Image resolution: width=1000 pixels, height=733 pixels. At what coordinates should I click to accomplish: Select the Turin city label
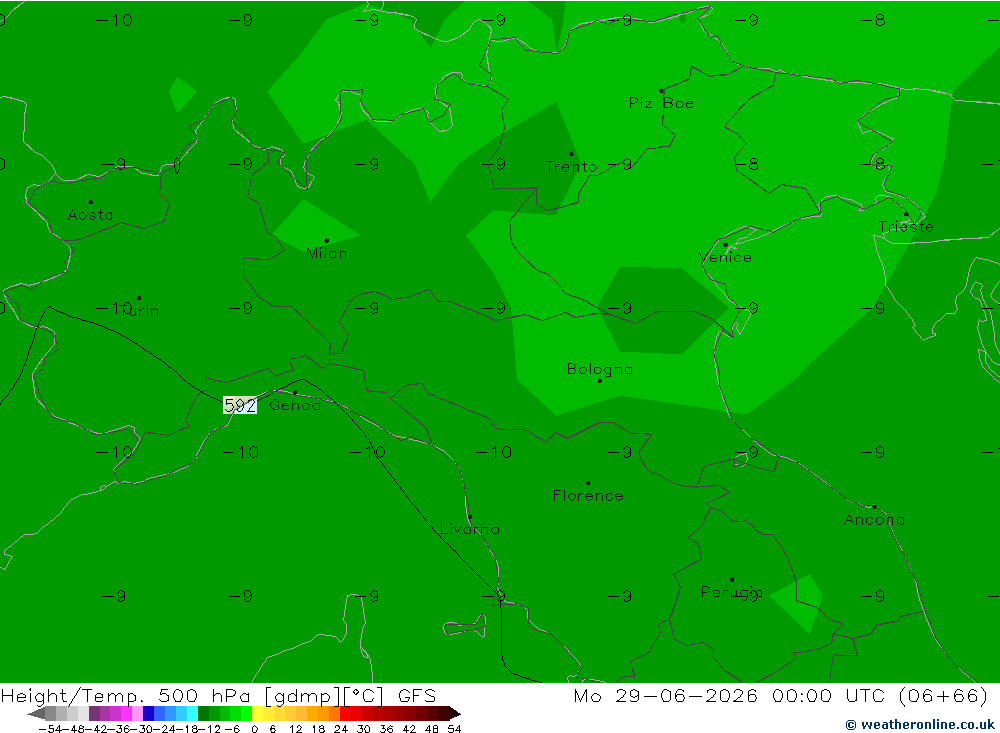140,311
